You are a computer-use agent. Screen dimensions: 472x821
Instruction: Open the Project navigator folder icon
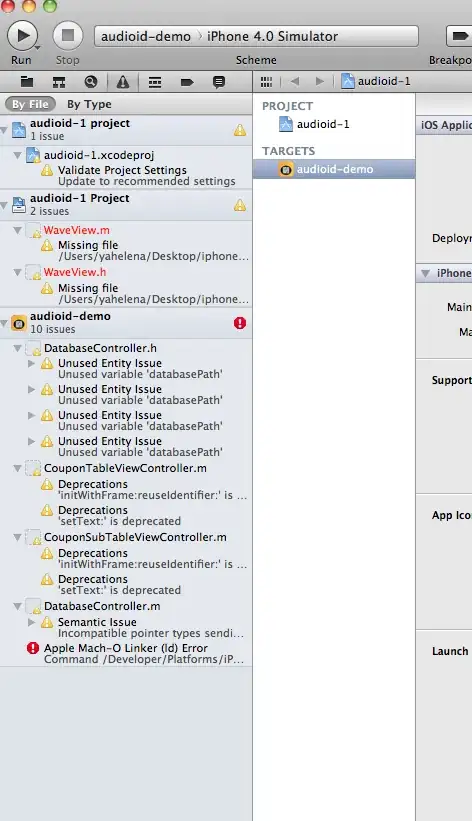pyautogui.click(x=27, y=82)
